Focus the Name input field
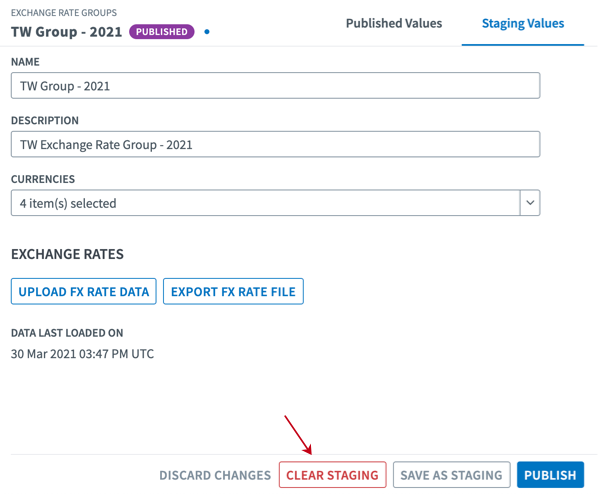 (x=275, y=86)
